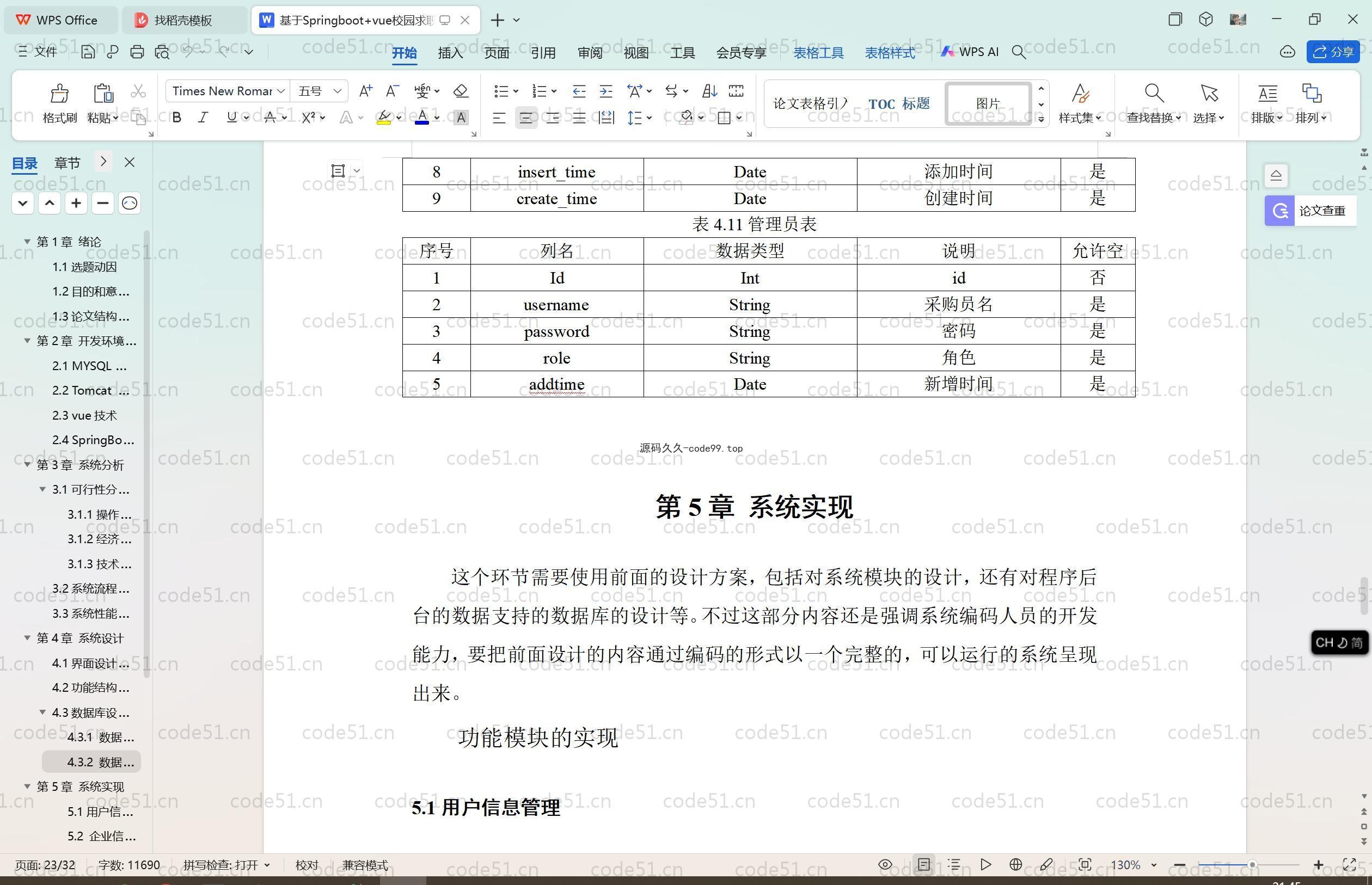Go to 5.1 用户信息管理 in outline

[x=100, y=812]
